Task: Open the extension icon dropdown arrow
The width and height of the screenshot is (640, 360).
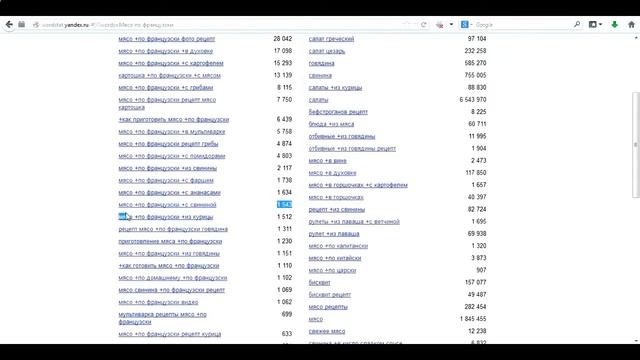Action: [451, 24]
